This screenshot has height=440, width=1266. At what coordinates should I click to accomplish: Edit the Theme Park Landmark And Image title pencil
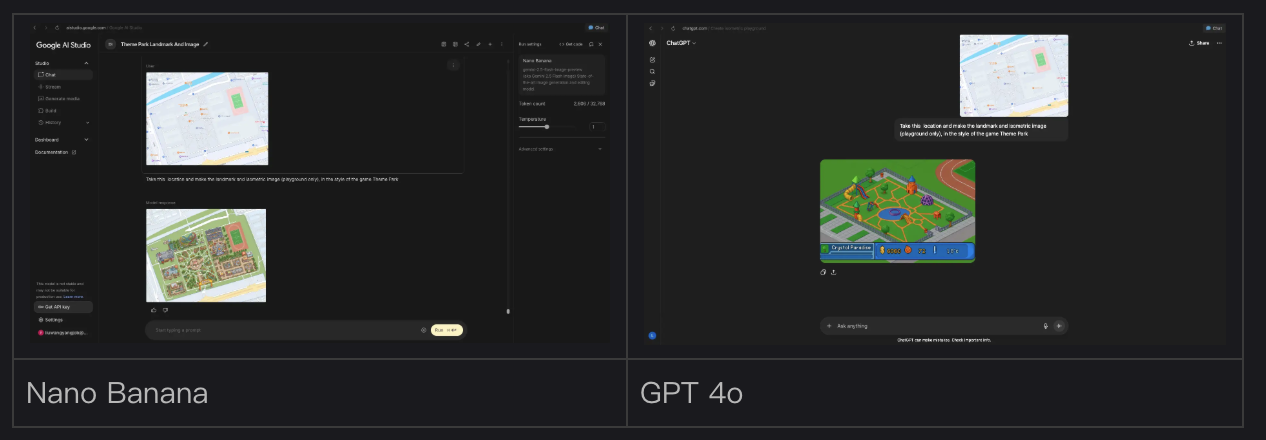[x=206, y=44]
